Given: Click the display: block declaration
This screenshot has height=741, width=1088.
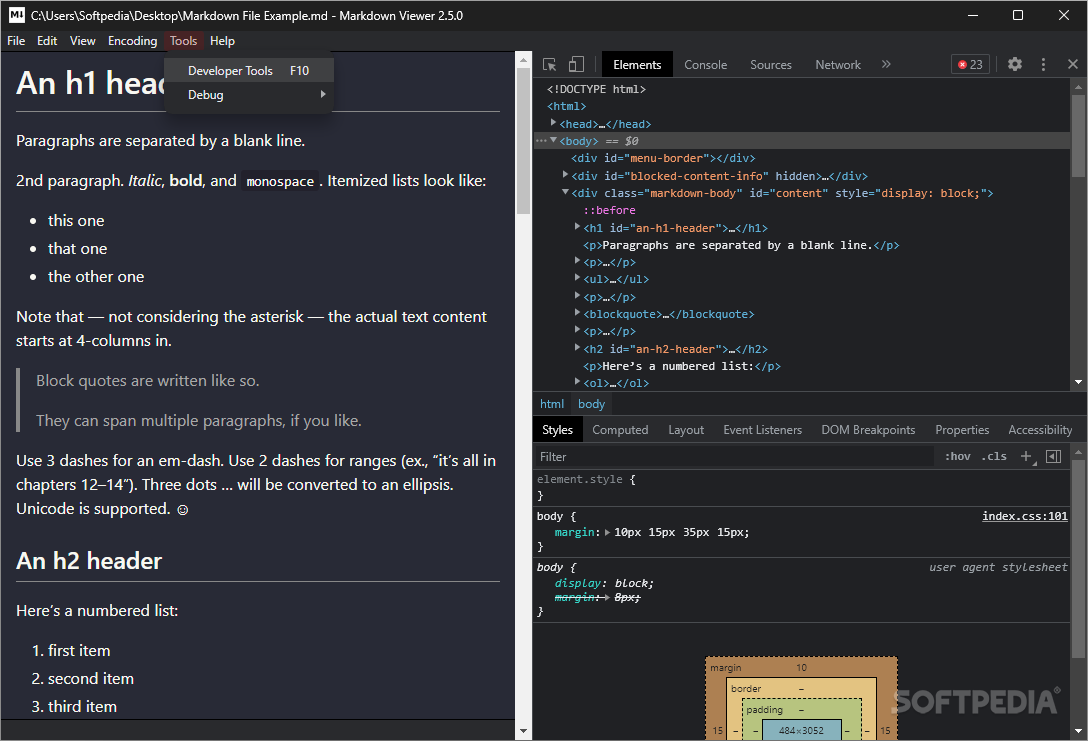Looking at the screenshot, I should (x=604, y=584).
